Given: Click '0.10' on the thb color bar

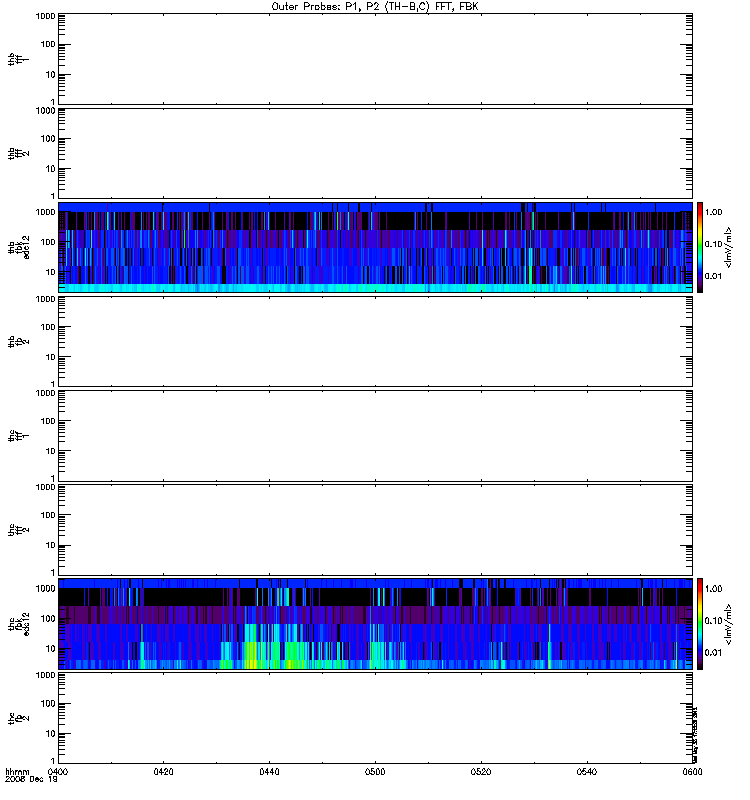Looking at the screenshot, I should point(713,244).
